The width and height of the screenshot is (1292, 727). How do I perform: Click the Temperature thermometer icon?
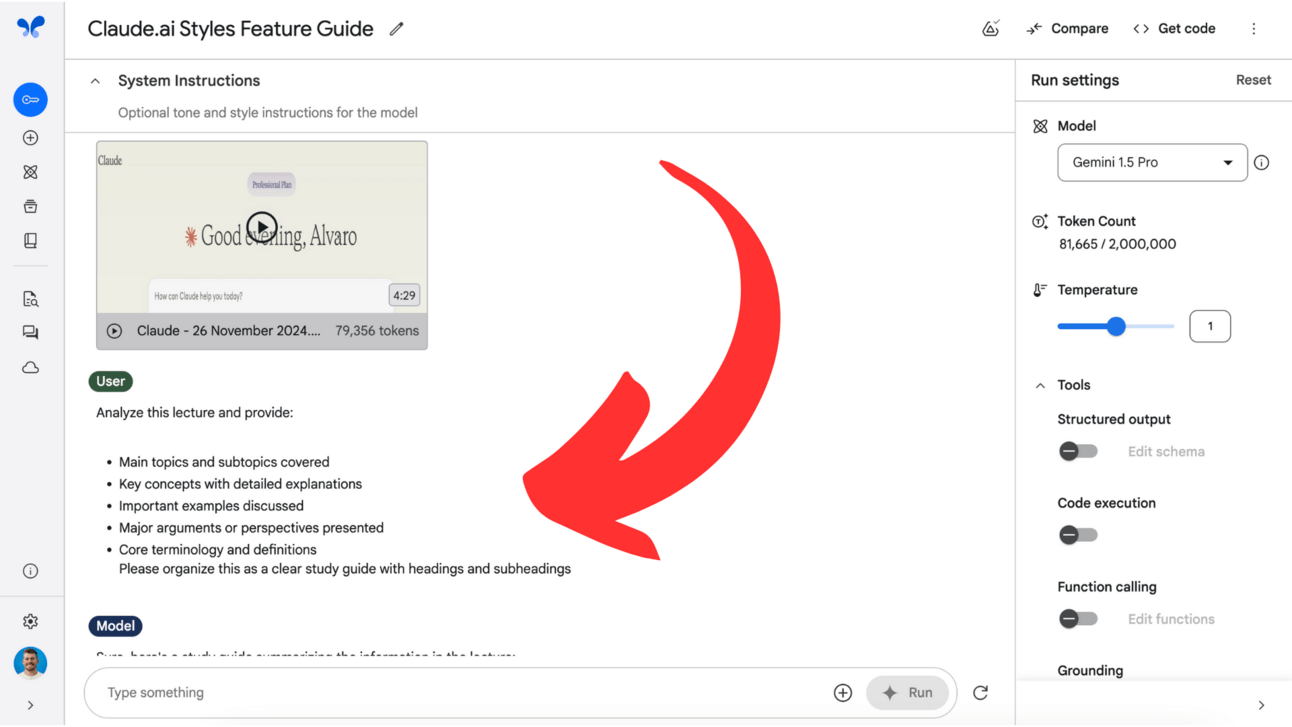coord(1040,290)
